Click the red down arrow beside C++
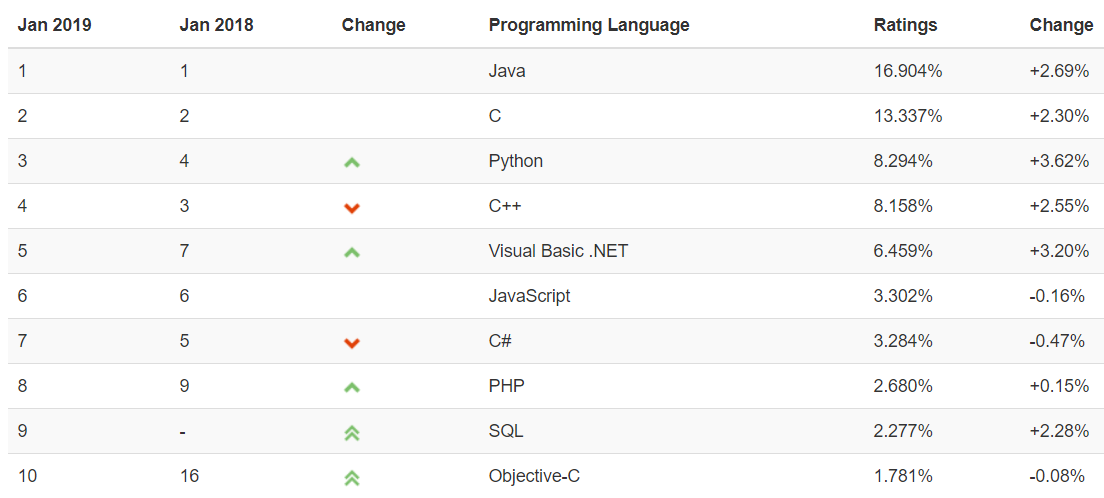The width and height of the screenshot is (1104, 498). [351, 207]
